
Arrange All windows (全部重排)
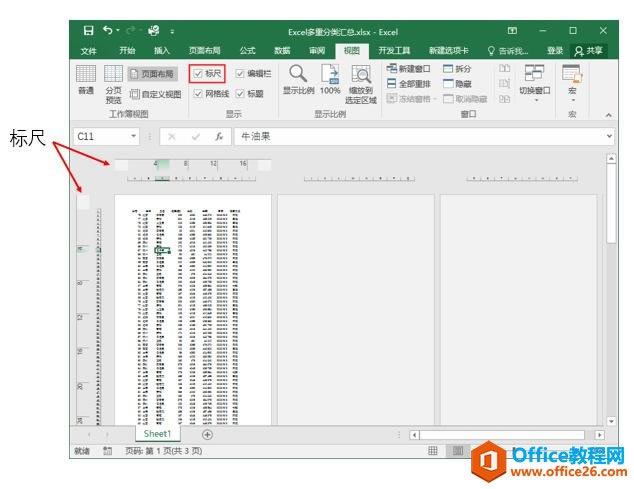(408, 84)
